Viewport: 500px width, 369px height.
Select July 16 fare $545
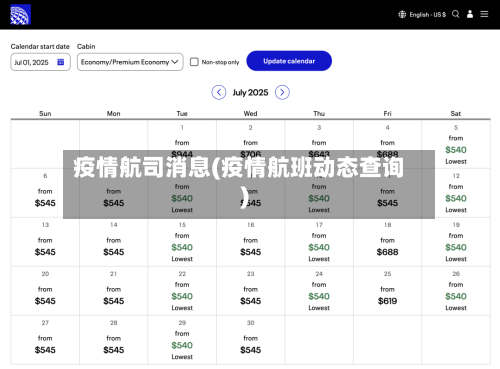click(250, 242)
